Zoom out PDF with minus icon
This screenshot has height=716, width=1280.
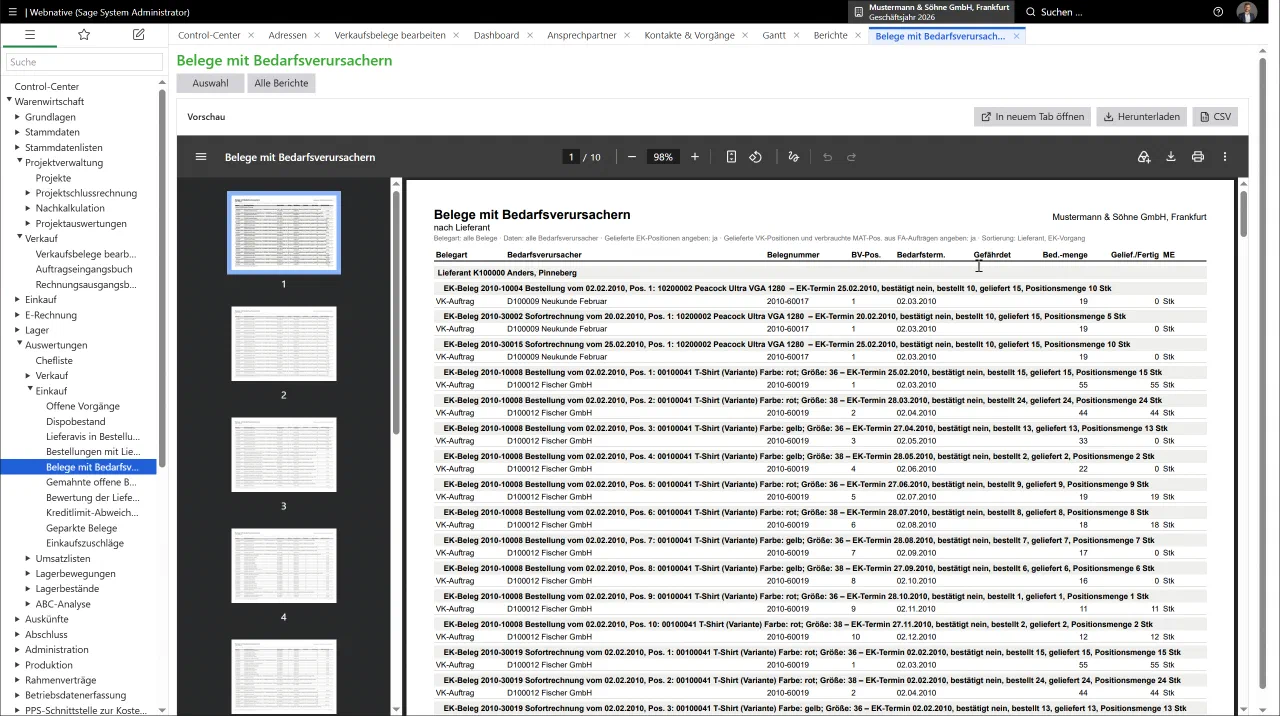[x=632, y=157]
